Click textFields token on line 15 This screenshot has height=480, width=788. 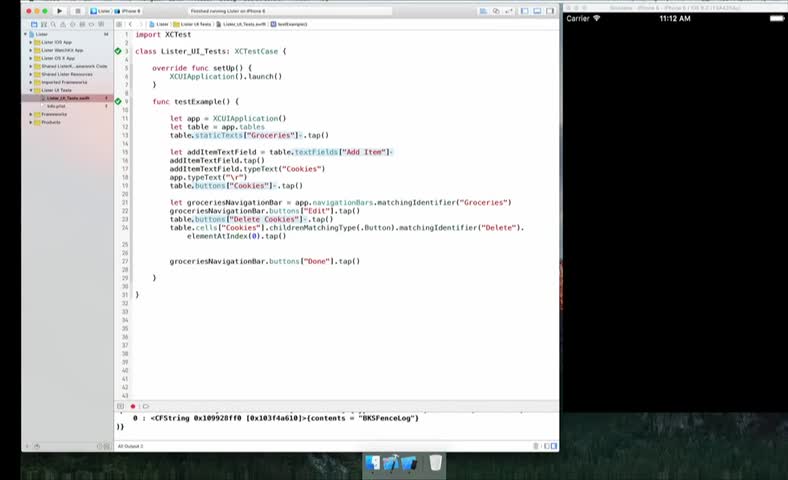click(x=316, y=152)
